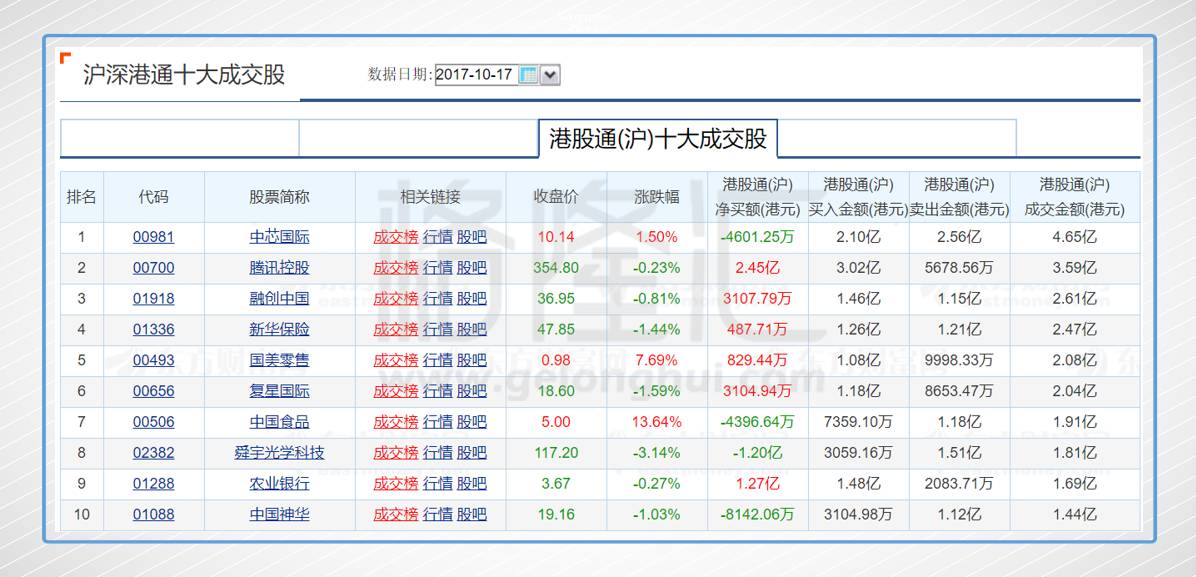Click 行情 link in 融创中国 row
This screenshot has height=577, width=1196.
point(438,298)
